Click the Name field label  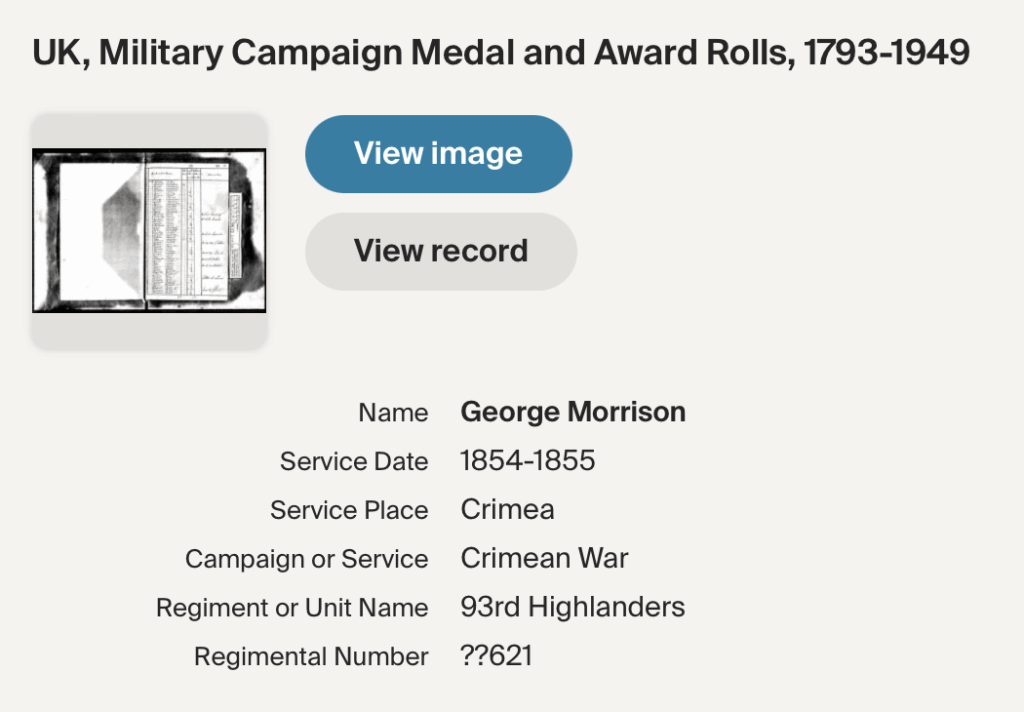coord(393,413)
